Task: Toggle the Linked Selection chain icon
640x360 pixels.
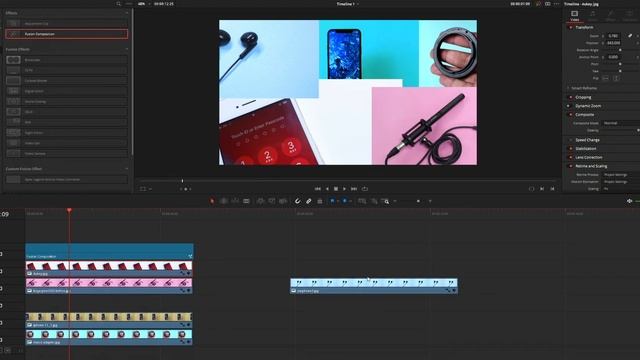Action: tap(309, 201)
